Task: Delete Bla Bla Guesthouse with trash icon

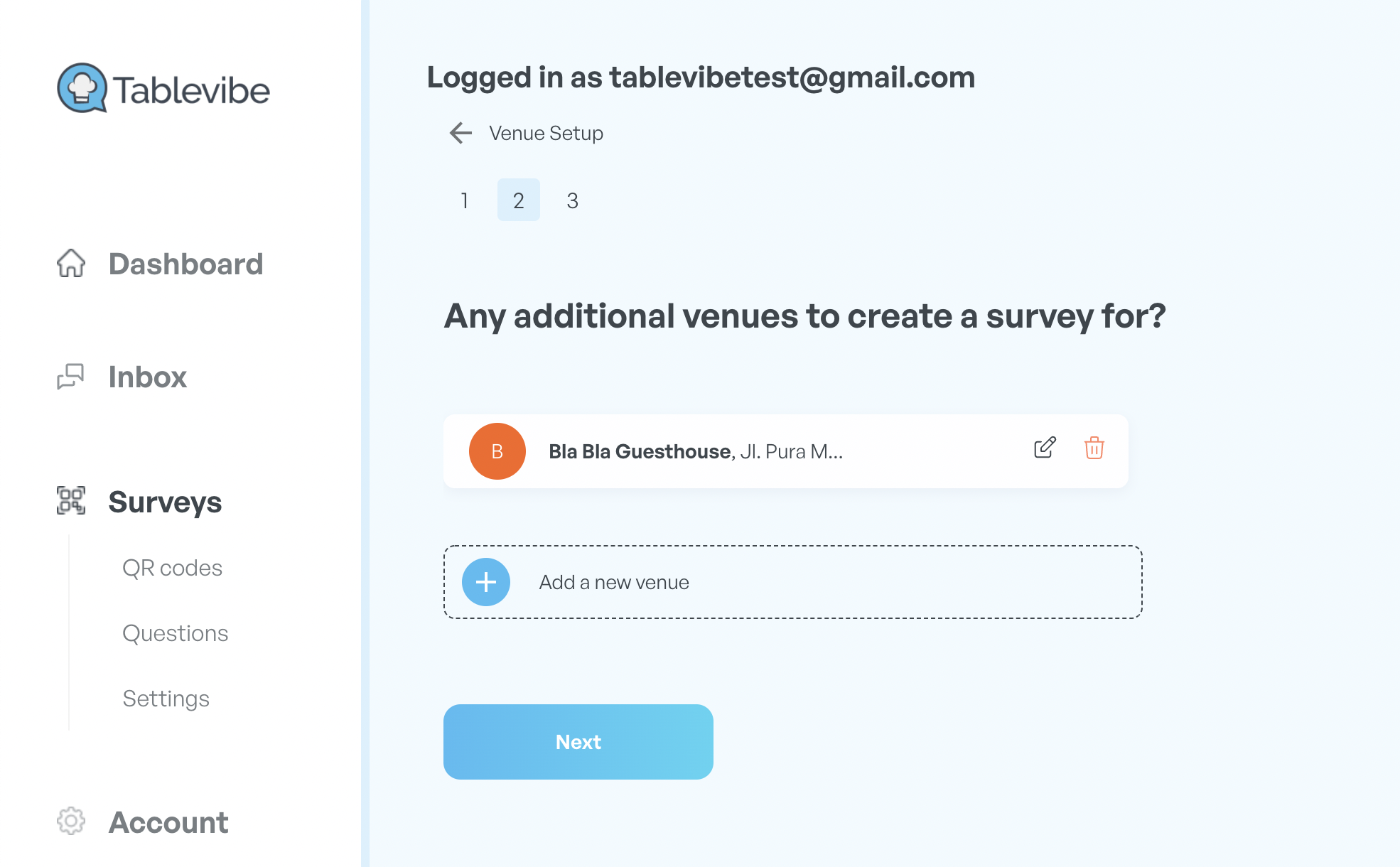Action: 1094,448
